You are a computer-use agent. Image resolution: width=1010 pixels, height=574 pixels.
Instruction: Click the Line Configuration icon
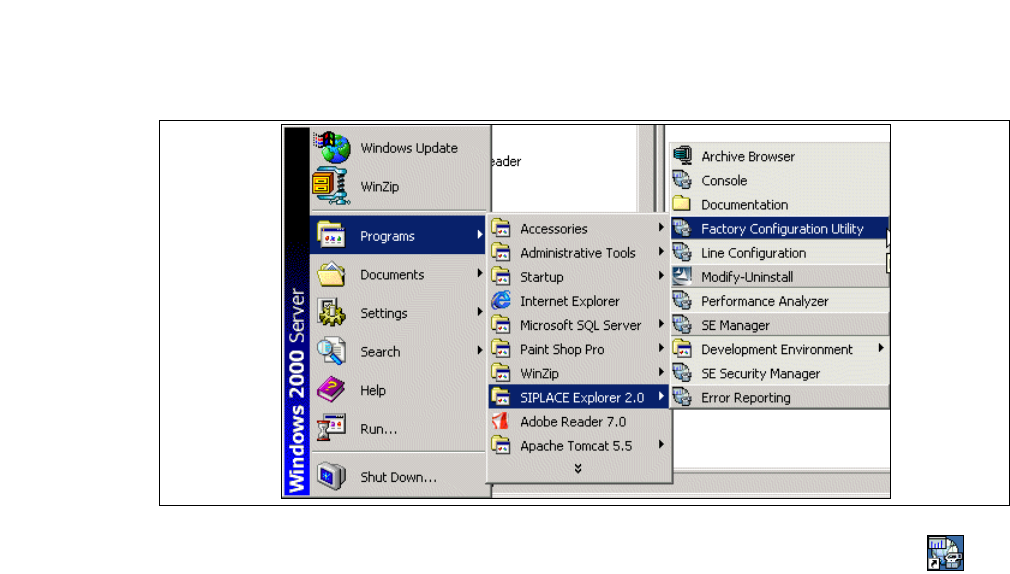(682, 253)
